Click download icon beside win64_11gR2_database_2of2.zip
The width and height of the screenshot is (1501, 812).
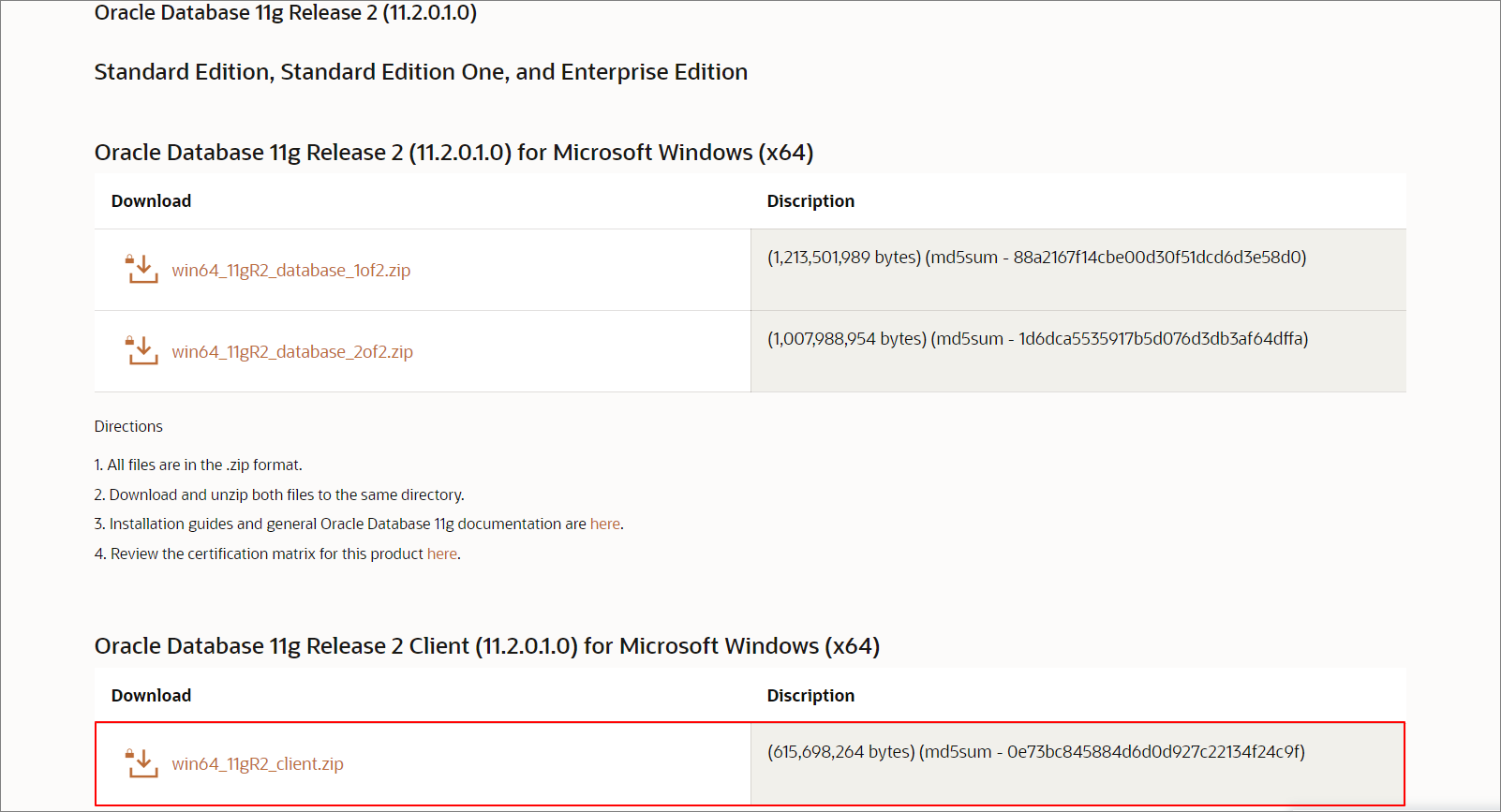[x=141, y=350]
